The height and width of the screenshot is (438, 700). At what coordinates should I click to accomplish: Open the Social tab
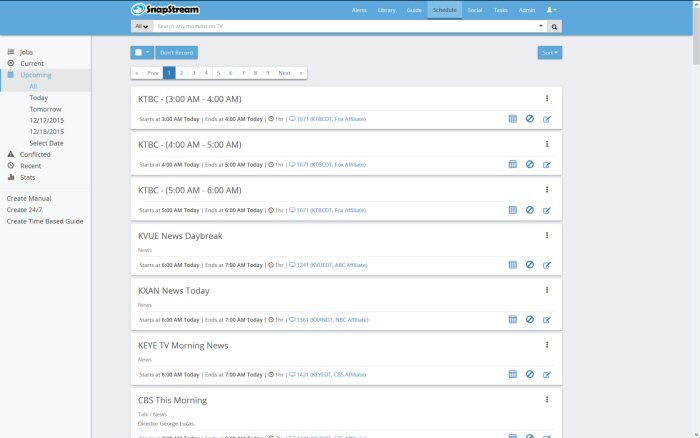(475, 10)
